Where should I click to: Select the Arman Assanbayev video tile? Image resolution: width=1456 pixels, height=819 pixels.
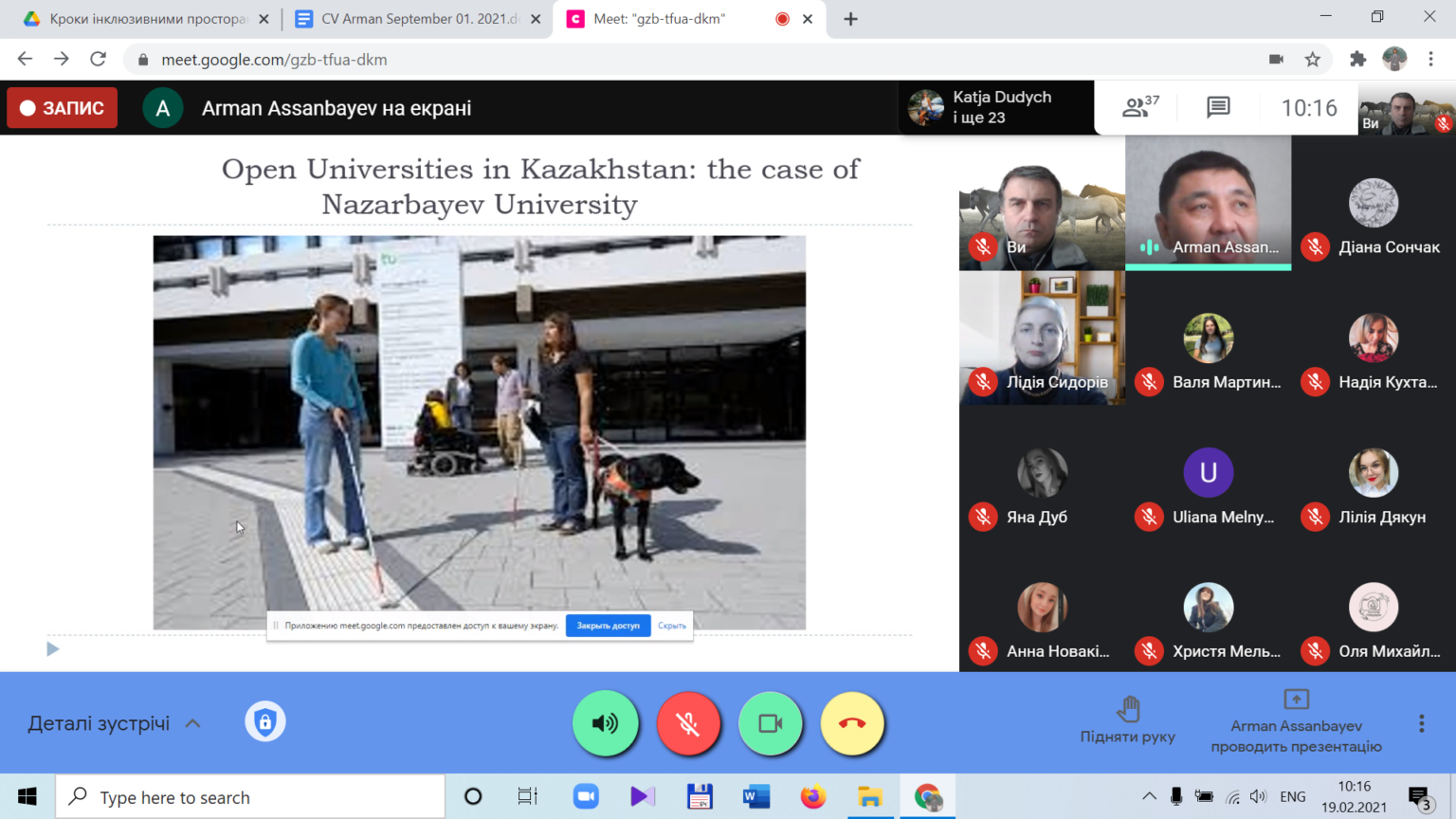point(1208,203)
